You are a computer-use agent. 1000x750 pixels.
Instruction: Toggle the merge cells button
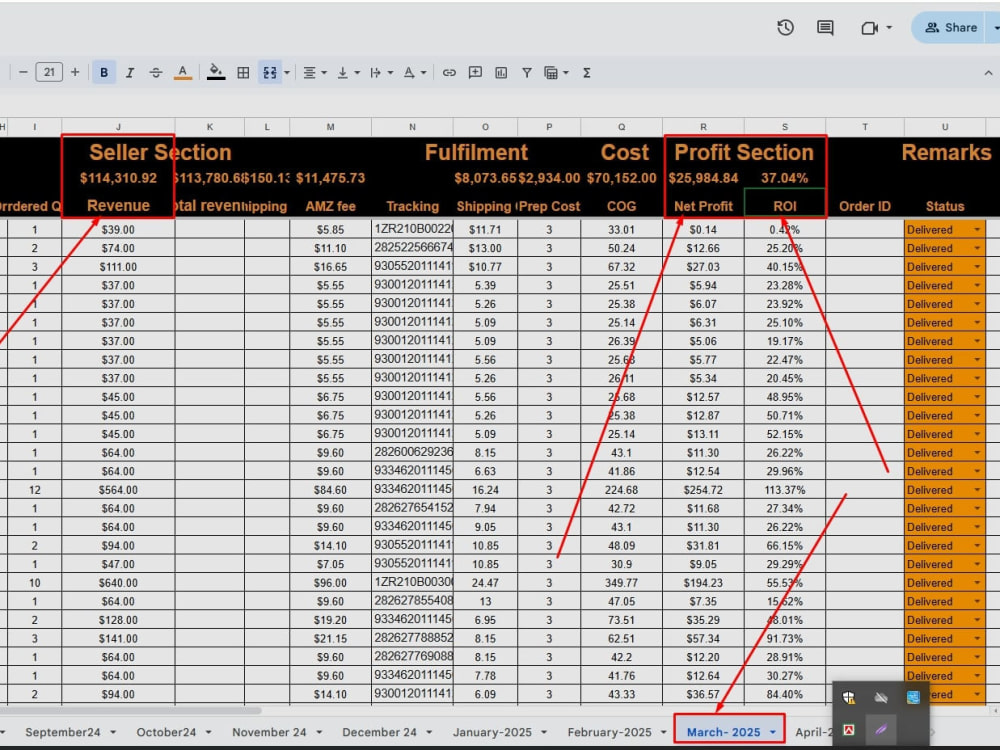point(270,73)
